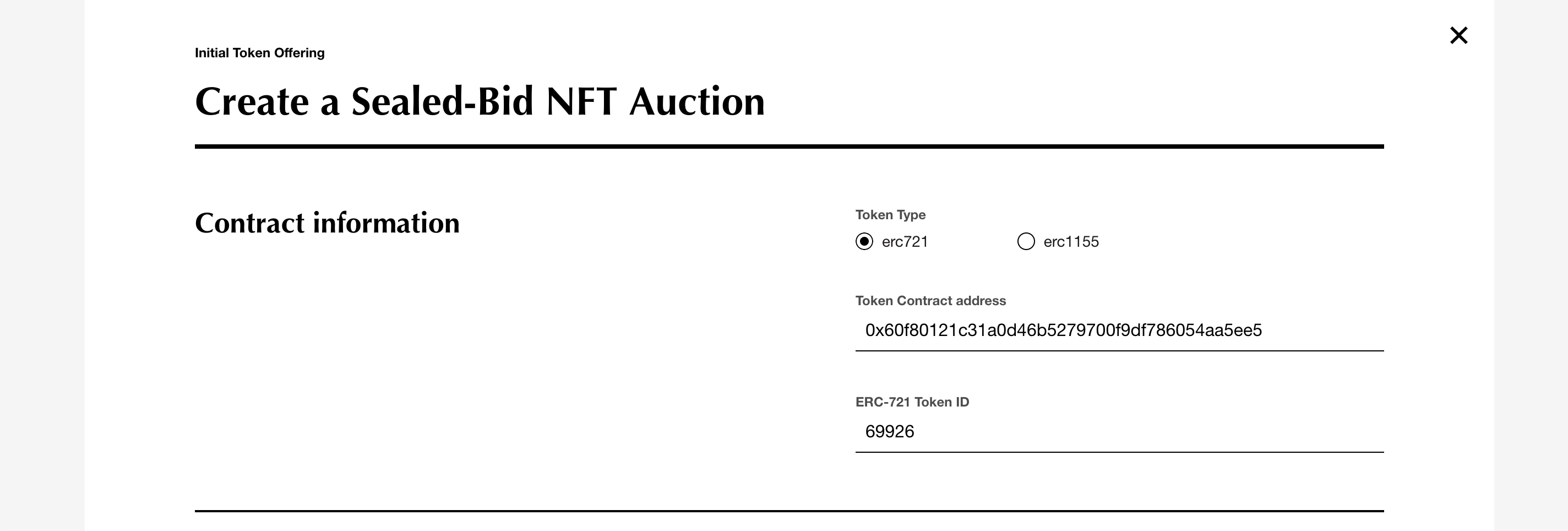Click the Create a Sealed-Bid NFT Auction heading
1568x531 pixels.
pos(480,101)
